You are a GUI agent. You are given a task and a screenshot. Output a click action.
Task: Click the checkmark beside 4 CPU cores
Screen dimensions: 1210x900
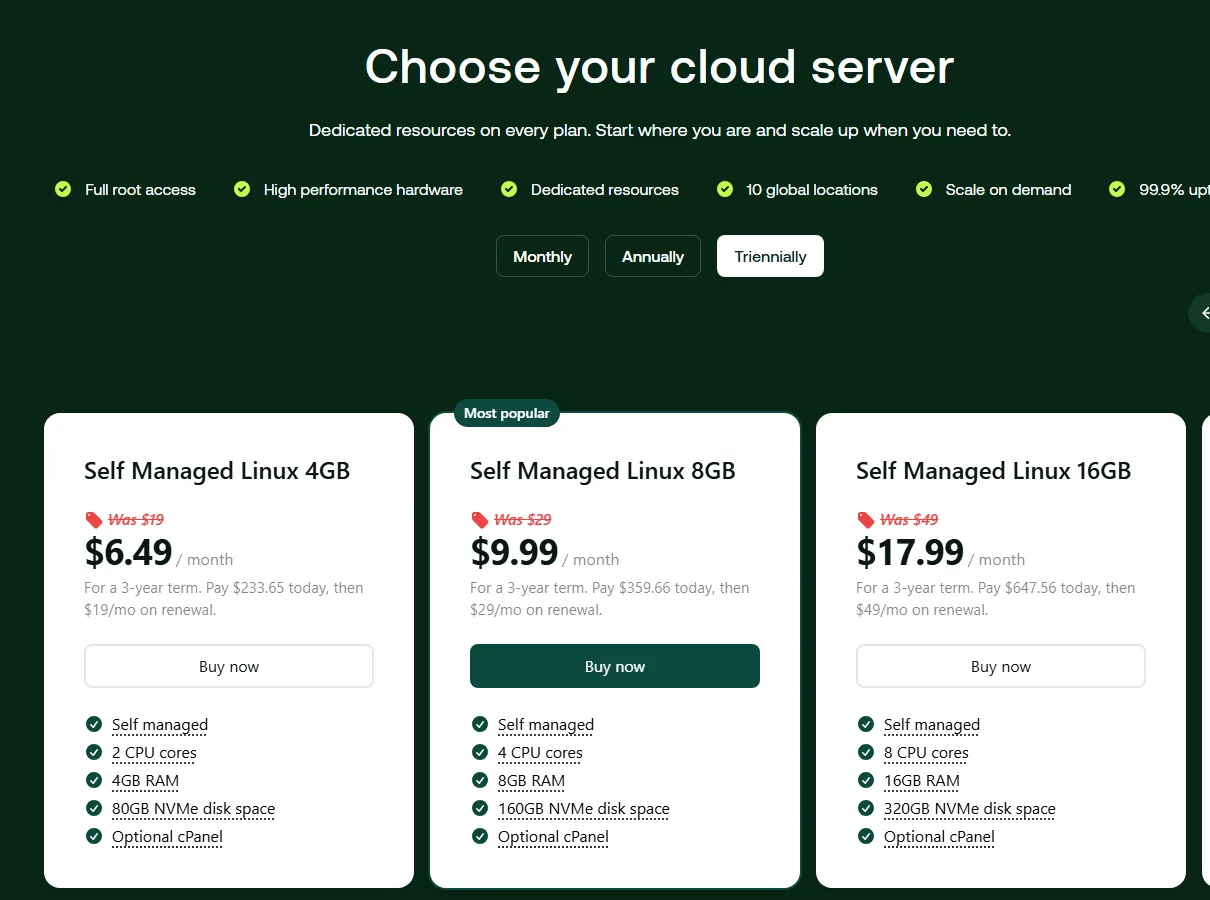480,752
